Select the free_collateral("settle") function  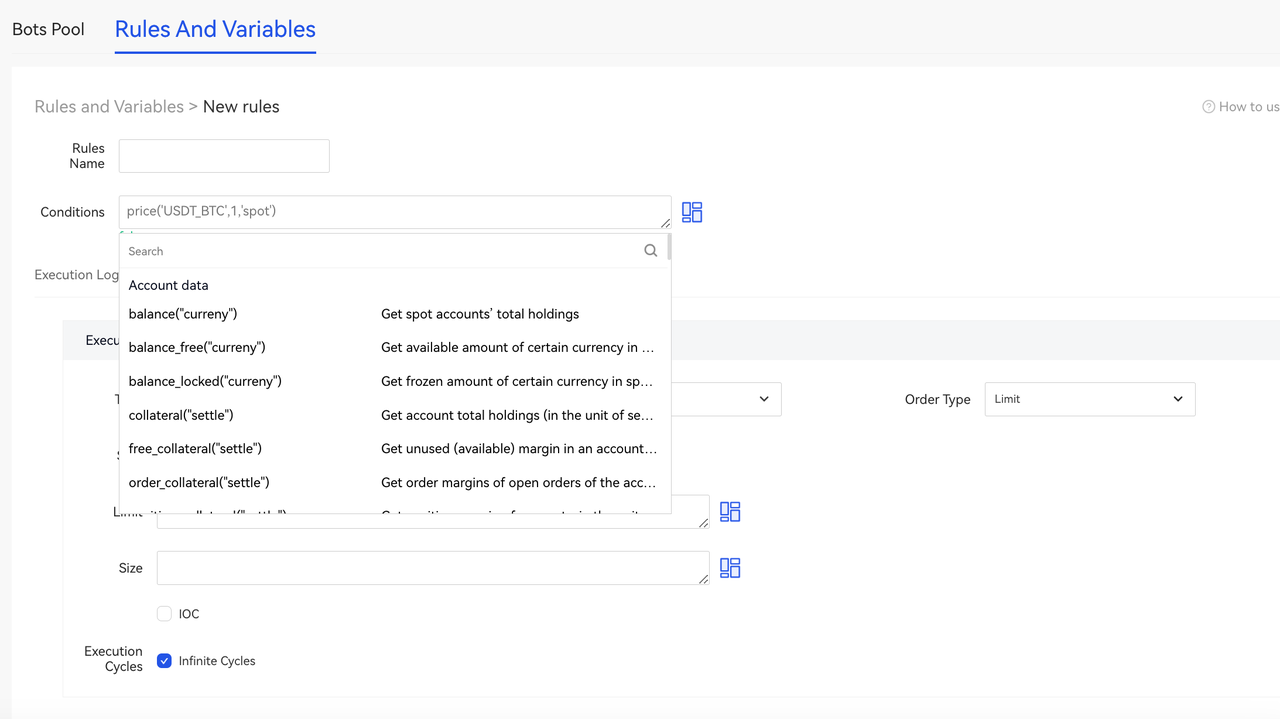tap(195, 449)
